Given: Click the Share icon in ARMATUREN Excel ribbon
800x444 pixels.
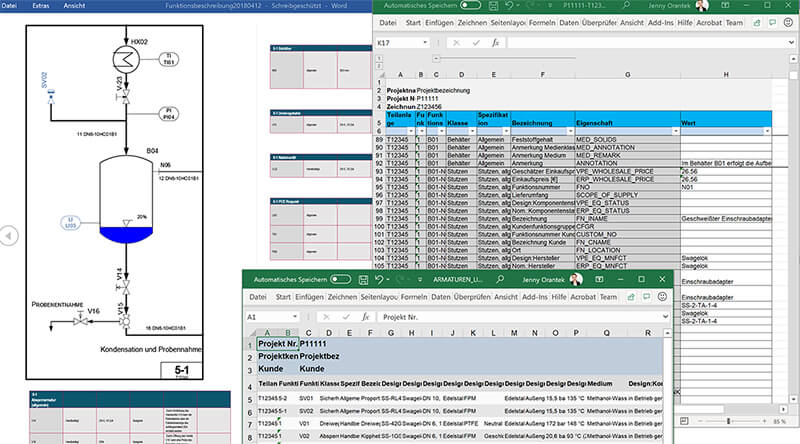Looking at the screenshot, I should point(631,297).
